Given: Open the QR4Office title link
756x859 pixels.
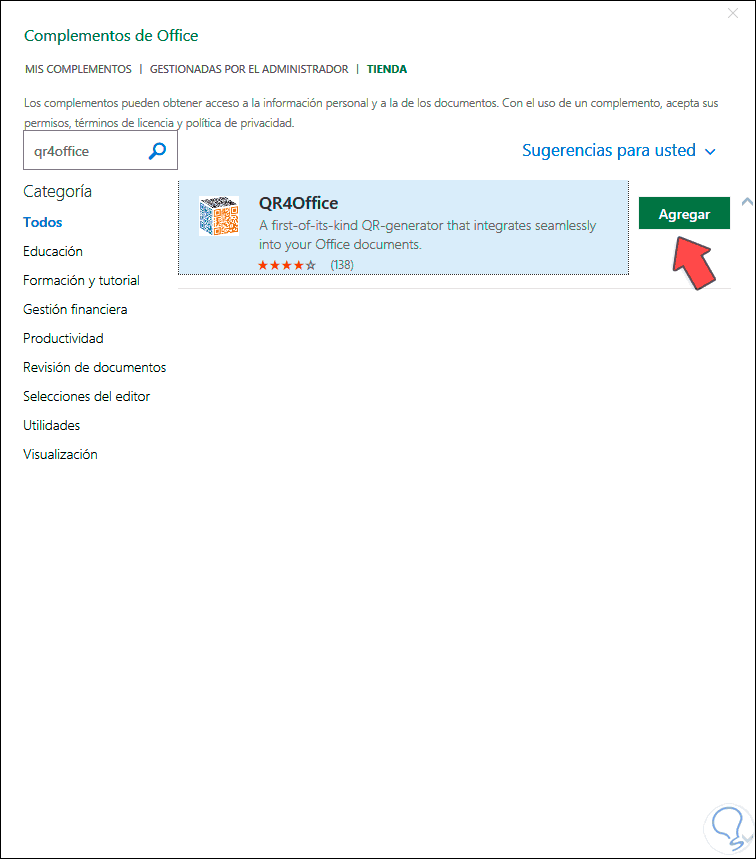Looking at the screenshot, I should pyautogui.click(x=299, y=203).
